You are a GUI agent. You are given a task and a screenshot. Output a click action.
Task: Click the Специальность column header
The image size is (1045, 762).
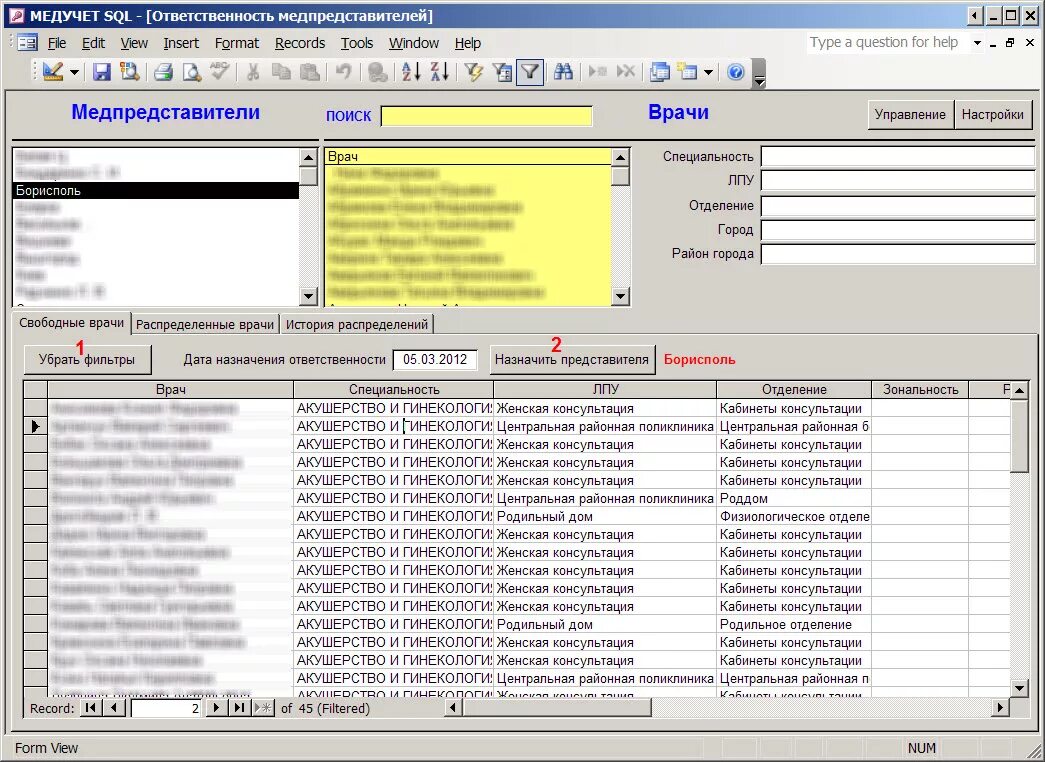394,389
